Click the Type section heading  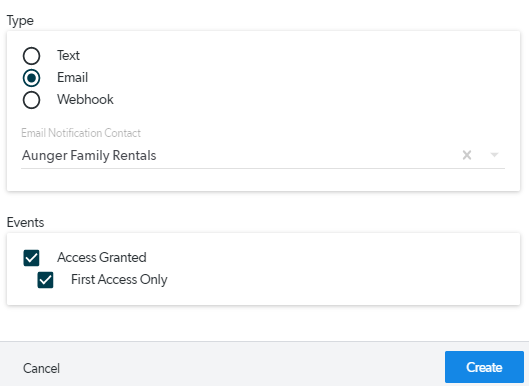20,21
